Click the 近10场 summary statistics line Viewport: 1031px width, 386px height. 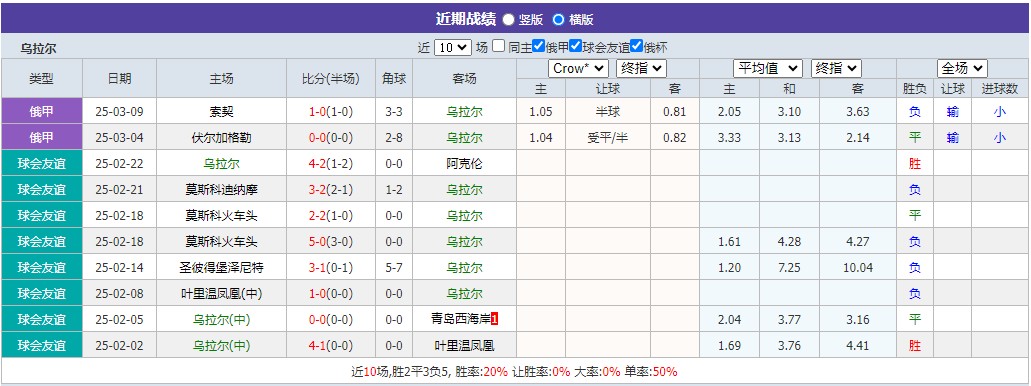[515, 372]
